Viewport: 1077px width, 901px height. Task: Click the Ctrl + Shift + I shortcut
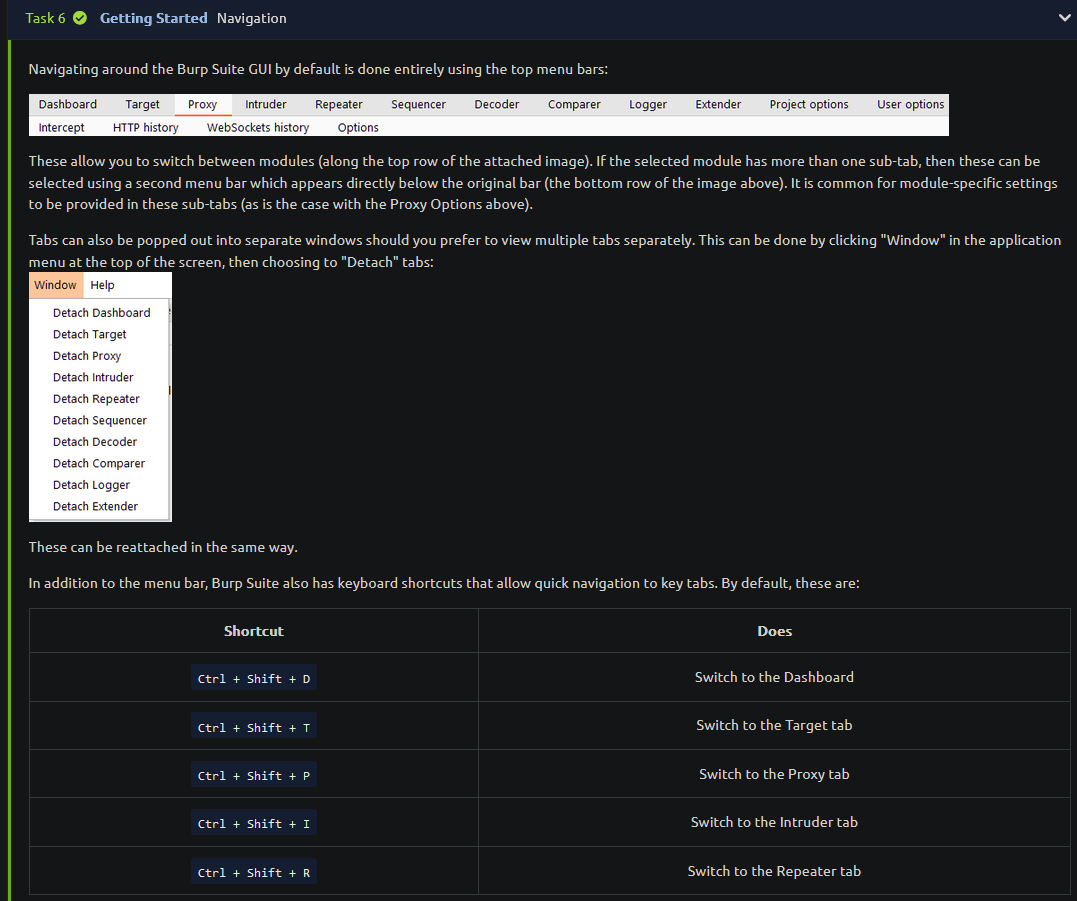253,823
